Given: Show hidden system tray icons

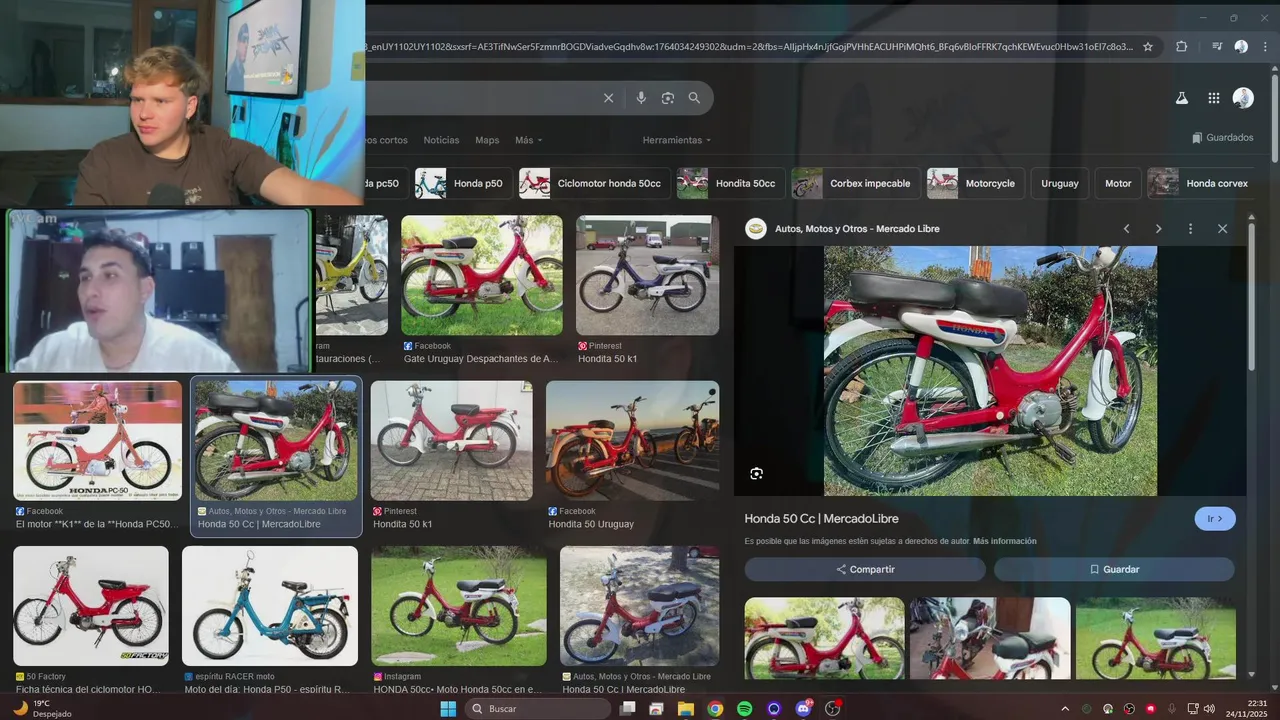Looking at the screenshot, I should [1064, 708].
